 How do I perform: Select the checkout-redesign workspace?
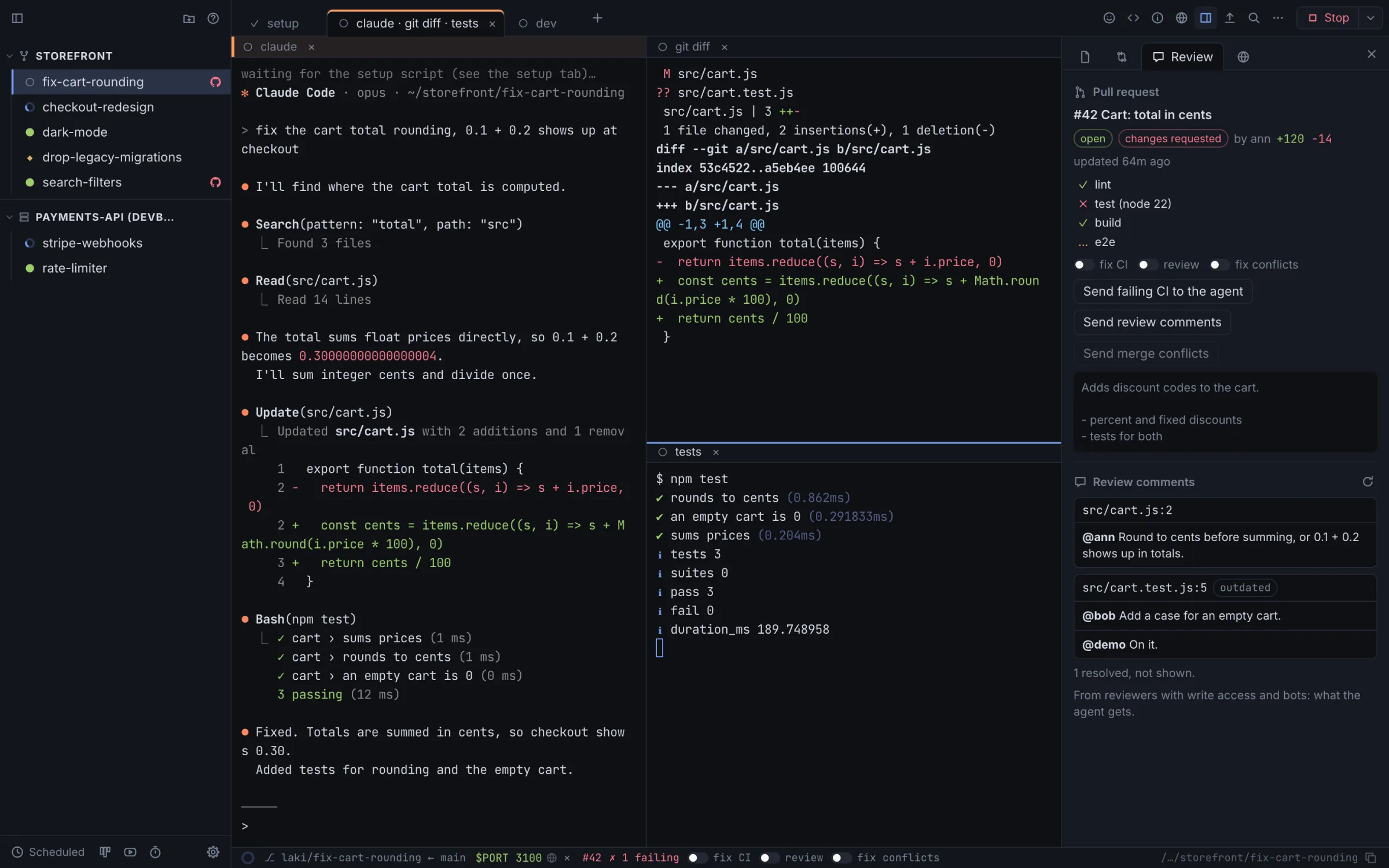(120, 107)
